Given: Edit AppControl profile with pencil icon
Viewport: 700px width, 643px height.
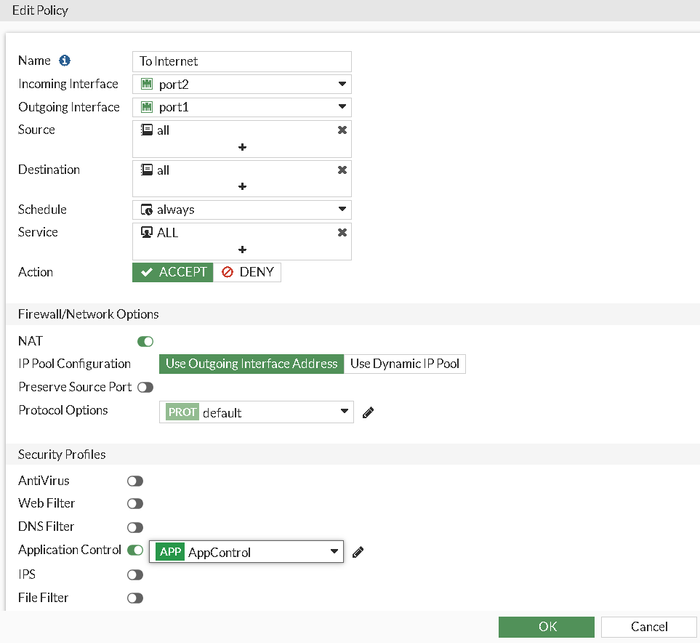Looking at the screenshot, I should 358,552.
